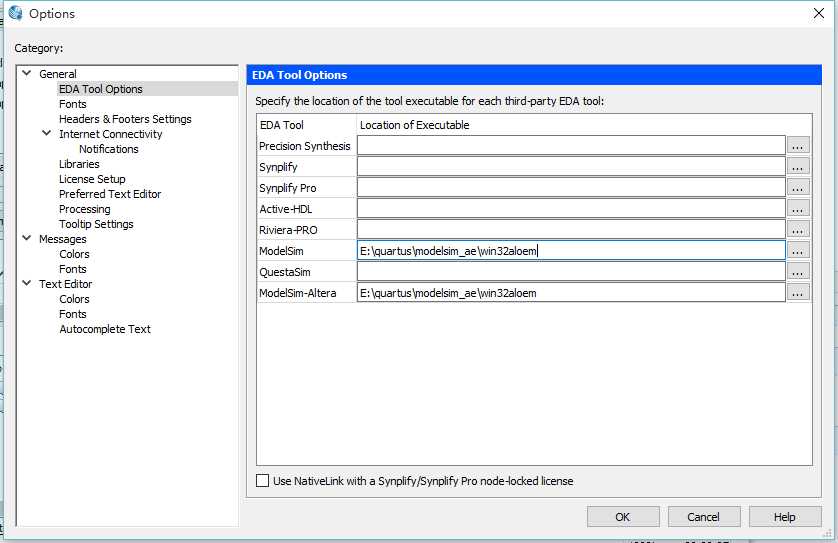Collapse the General category
This screenshot has height=543, width=838.
[26, 74]
